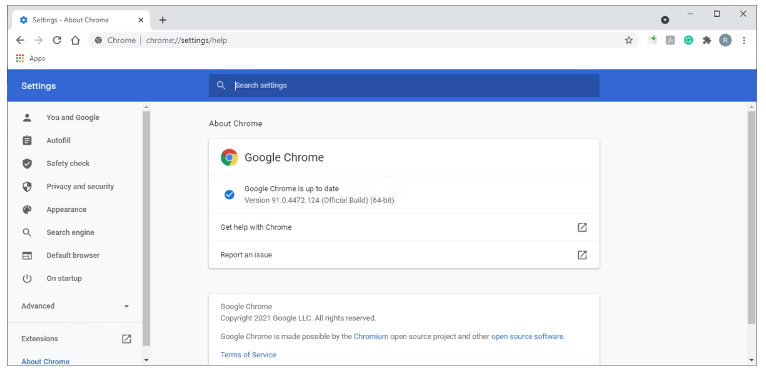Expand the Advanced settings section
The image size is (766, 377).
point(75,306)
